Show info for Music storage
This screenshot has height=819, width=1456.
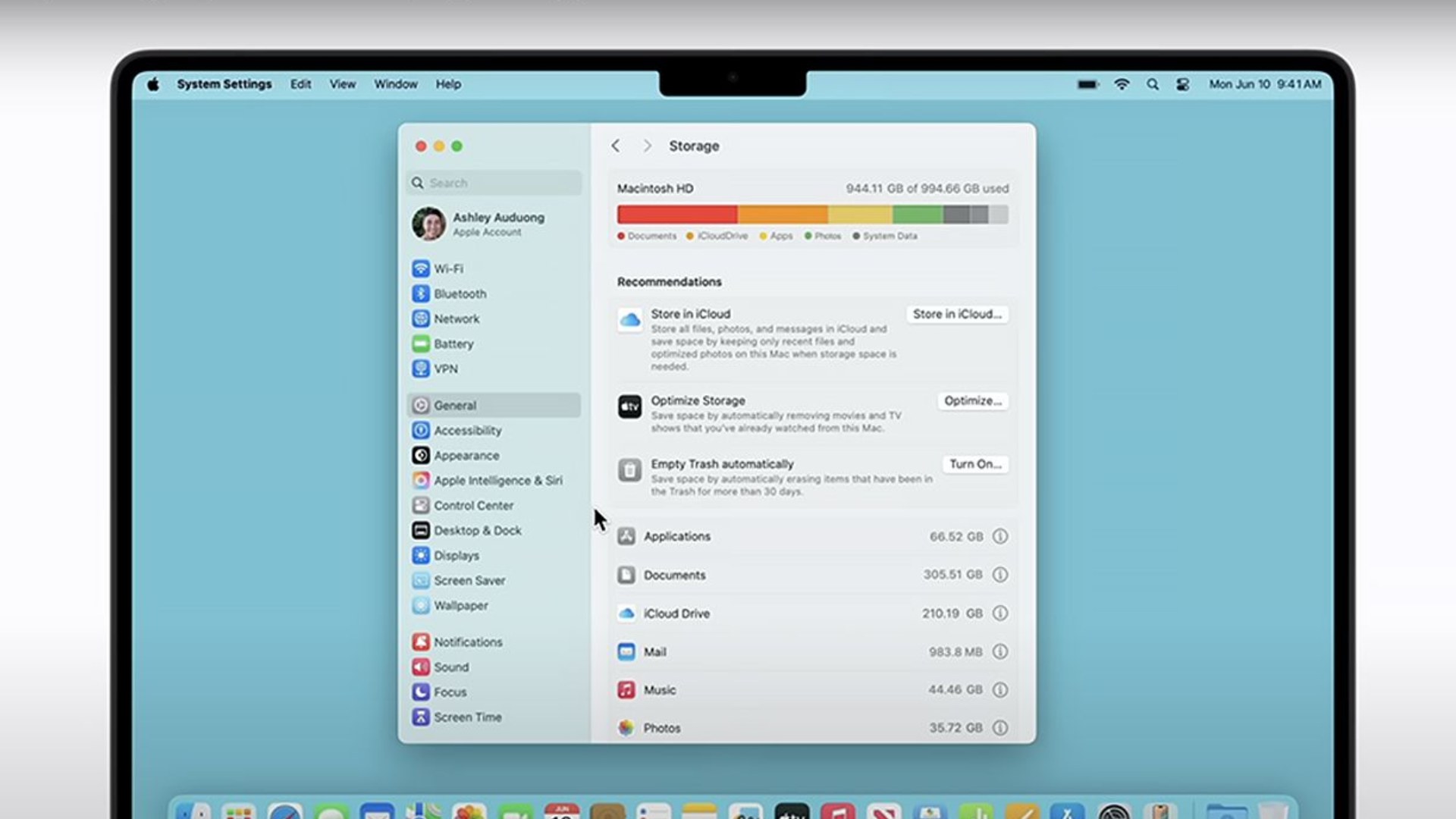tap(1000, 689)
